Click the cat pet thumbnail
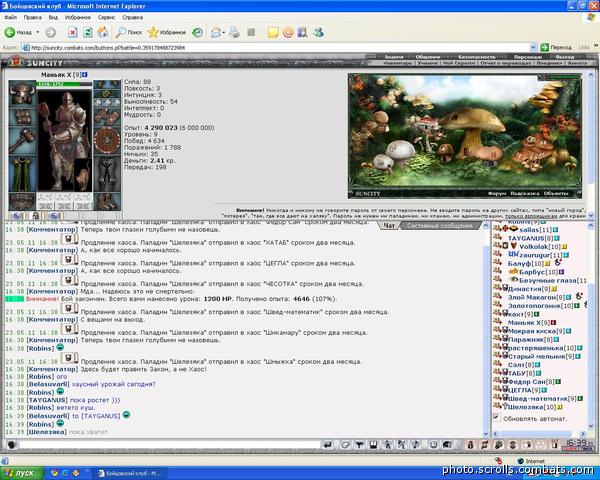 click(x=83, y=175)
